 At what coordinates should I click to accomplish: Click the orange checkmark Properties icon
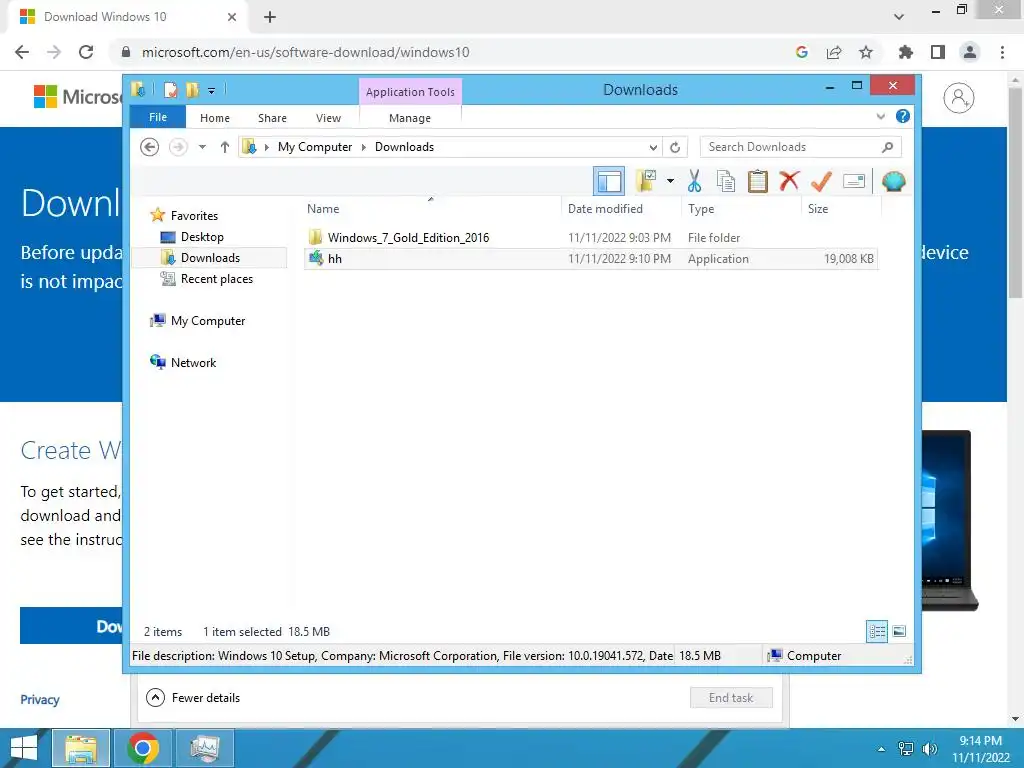[x=821, y=181]
